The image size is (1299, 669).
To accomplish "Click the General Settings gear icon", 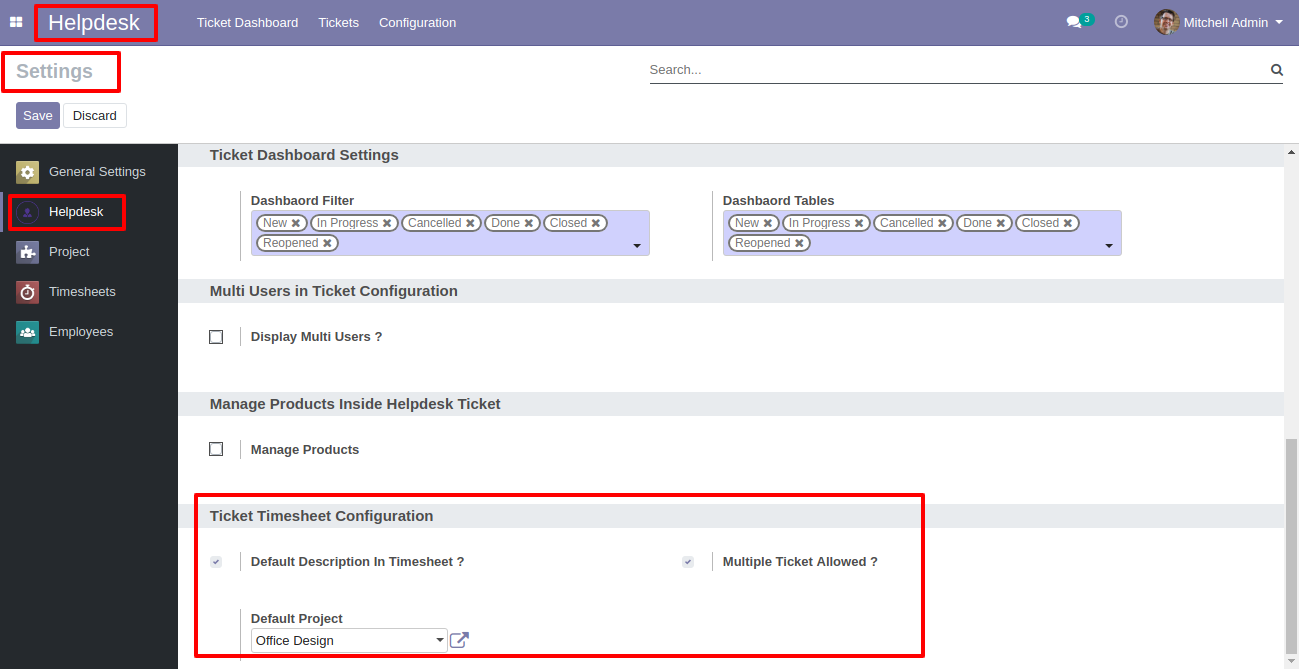I will pyautogui.click(x=28, y=172).
